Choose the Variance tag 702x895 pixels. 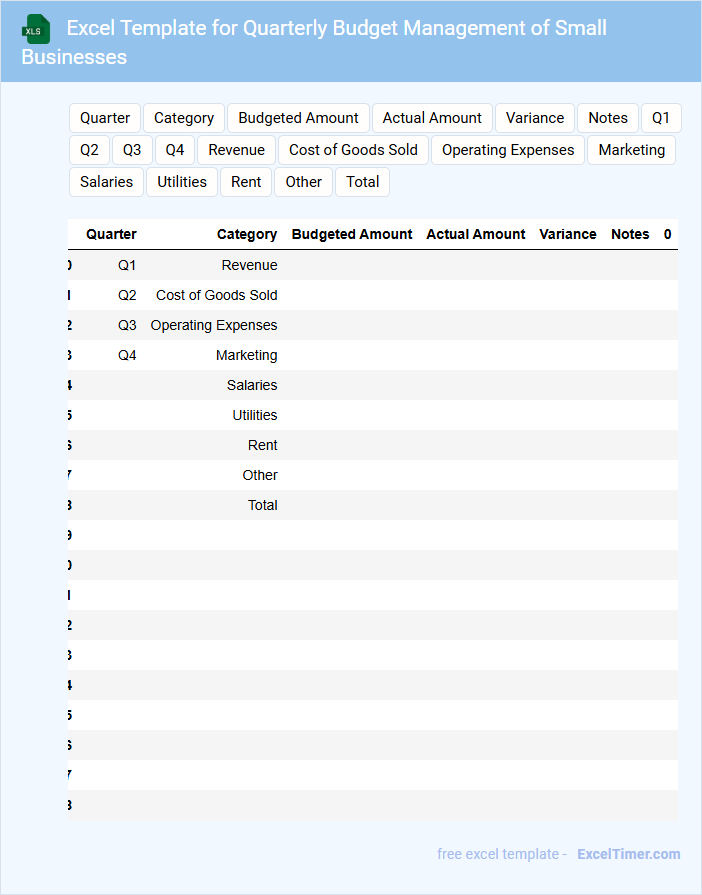535,118
